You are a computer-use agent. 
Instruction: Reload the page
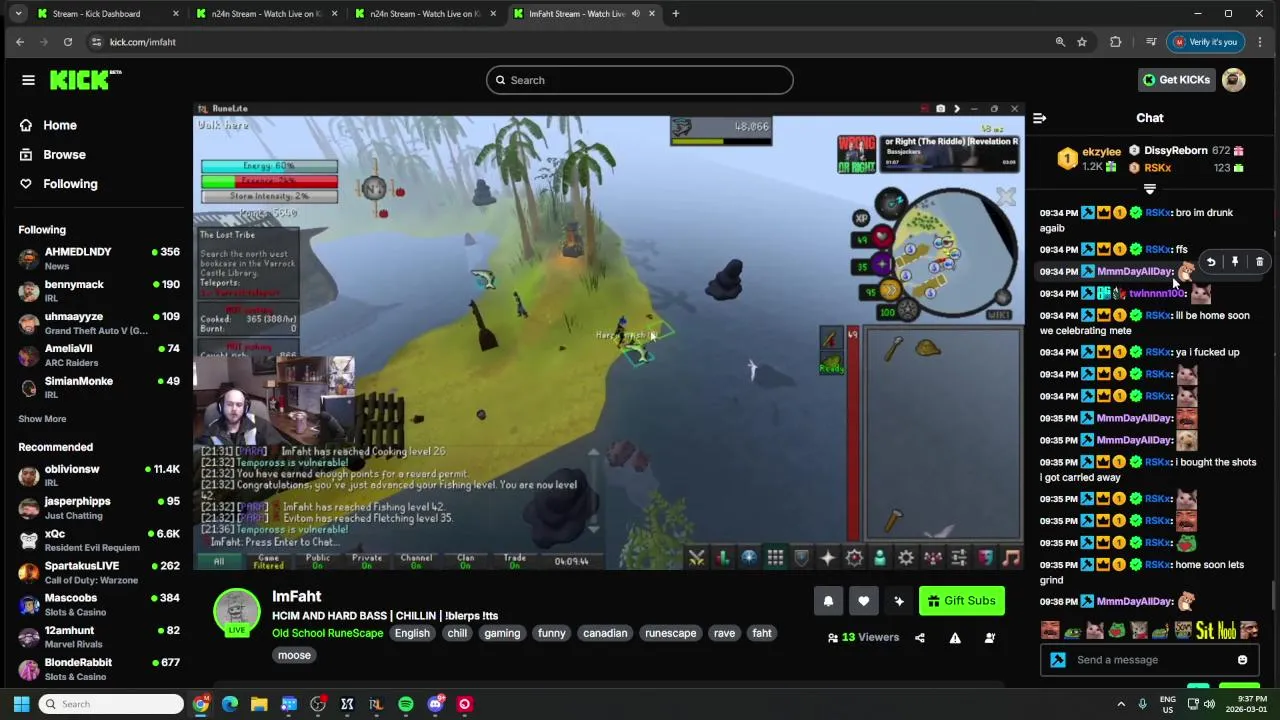68,42
